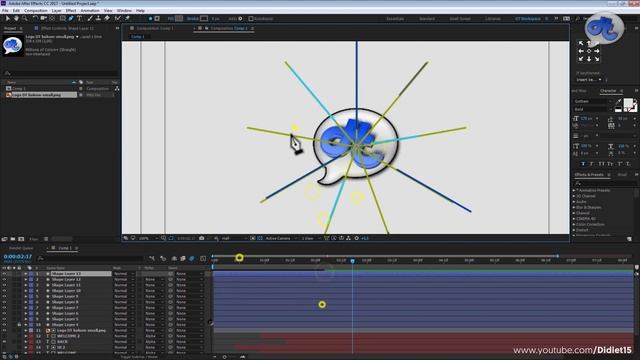Enable the RotoBezier checkbox
Screen dimensions: 640x360
pos(251,18)
